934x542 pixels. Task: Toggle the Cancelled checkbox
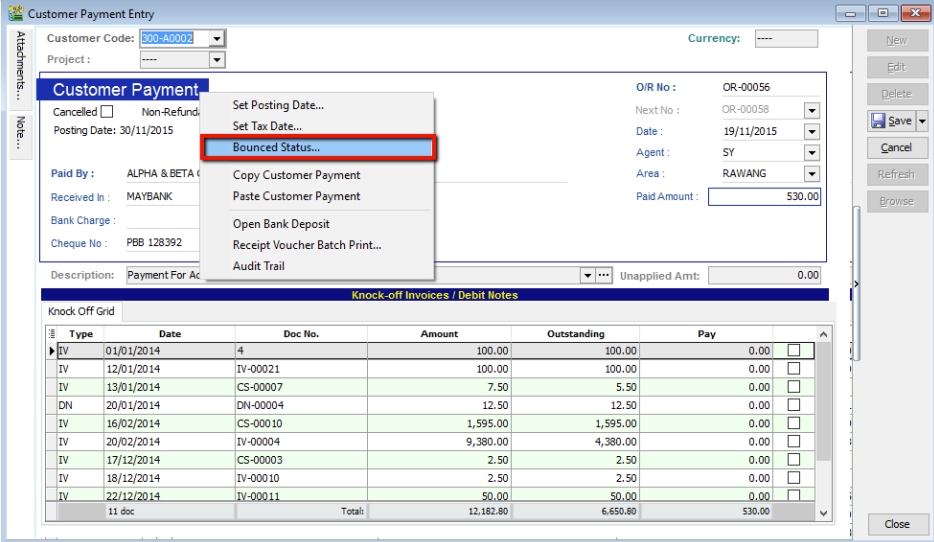pos(107,113)
